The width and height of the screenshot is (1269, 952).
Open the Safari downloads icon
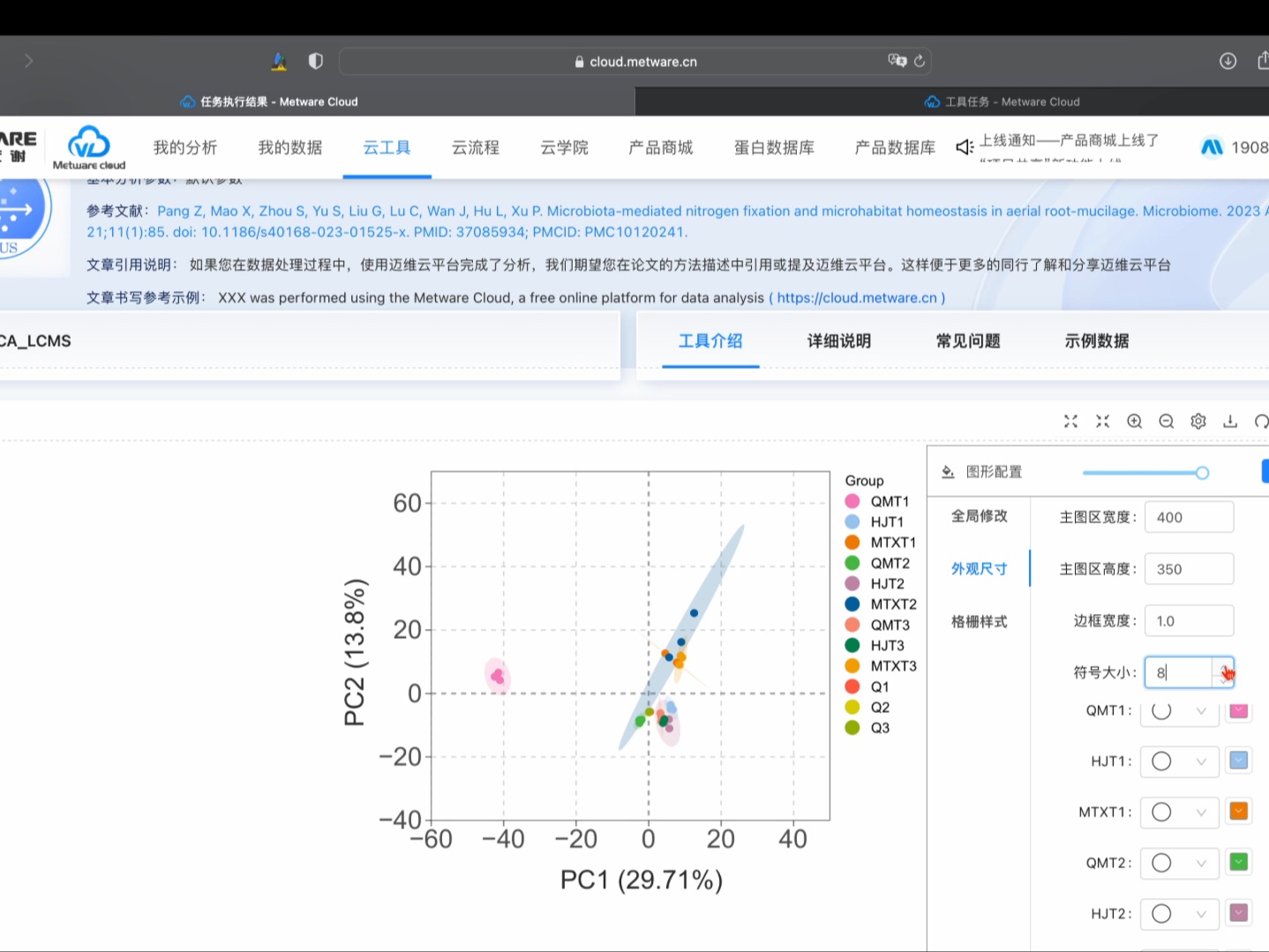click(1228, 61)
